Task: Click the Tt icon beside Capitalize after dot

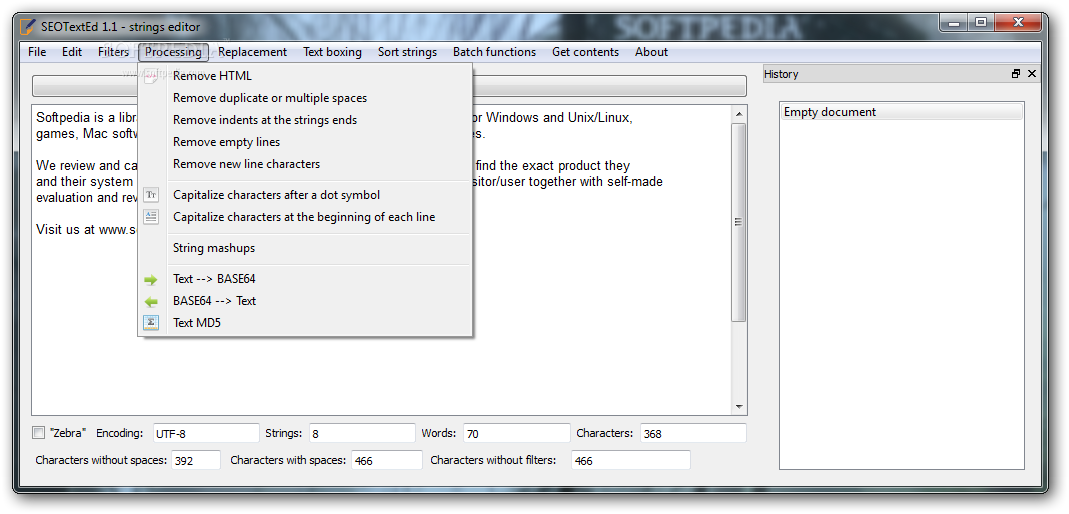Action: click(x=151, y=195)
